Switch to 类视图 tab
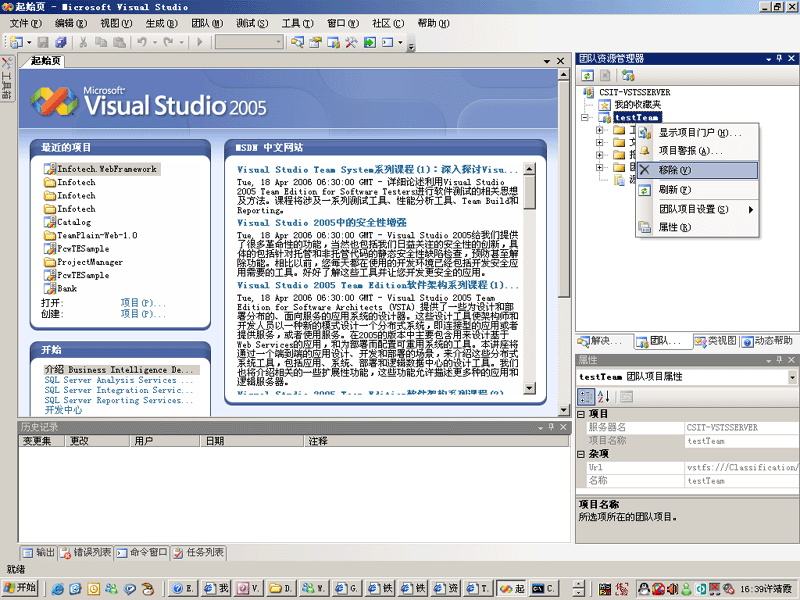 [715, 341]
